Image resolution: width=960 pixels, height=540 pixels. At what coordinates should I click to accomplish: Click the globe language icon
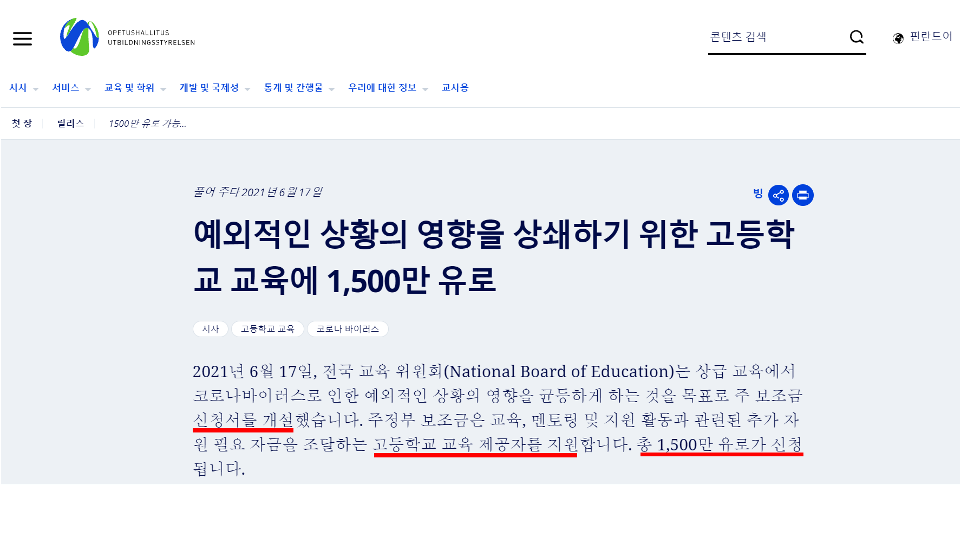click(x=898, y=38)
